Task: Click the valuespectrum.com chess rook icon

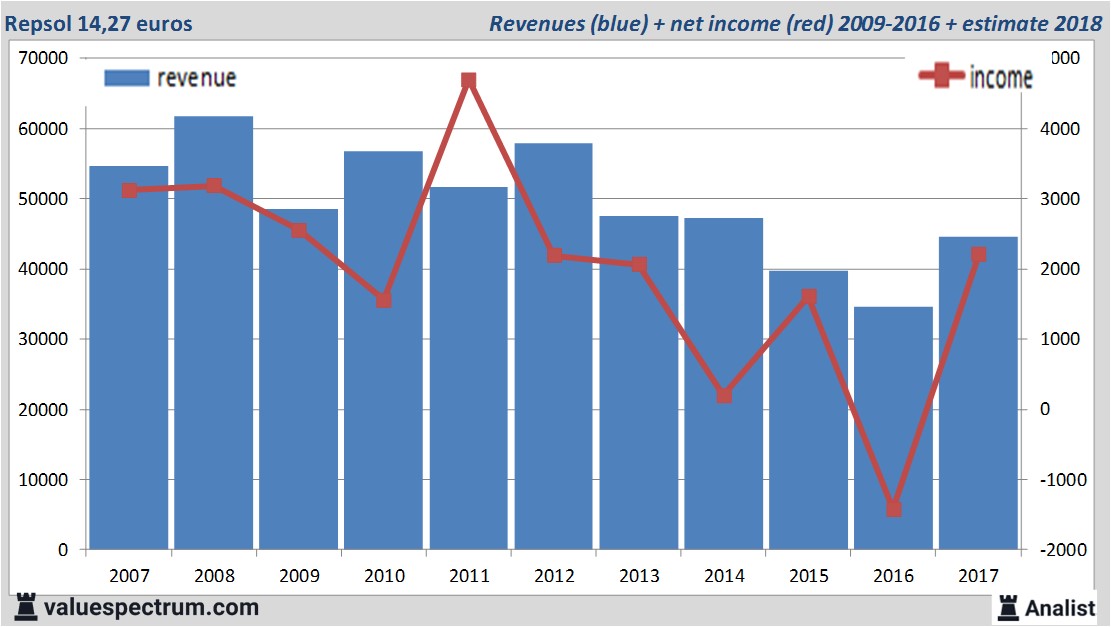Action: [26, 606]
